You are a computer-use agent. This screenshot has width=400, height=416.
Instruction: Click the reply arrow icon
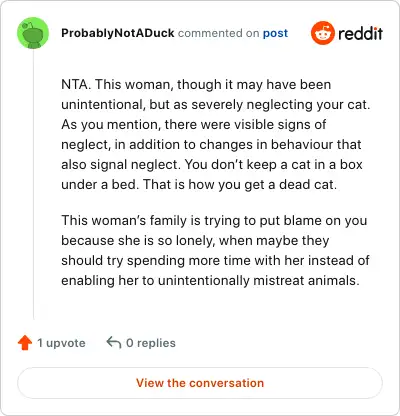point(114,342)
